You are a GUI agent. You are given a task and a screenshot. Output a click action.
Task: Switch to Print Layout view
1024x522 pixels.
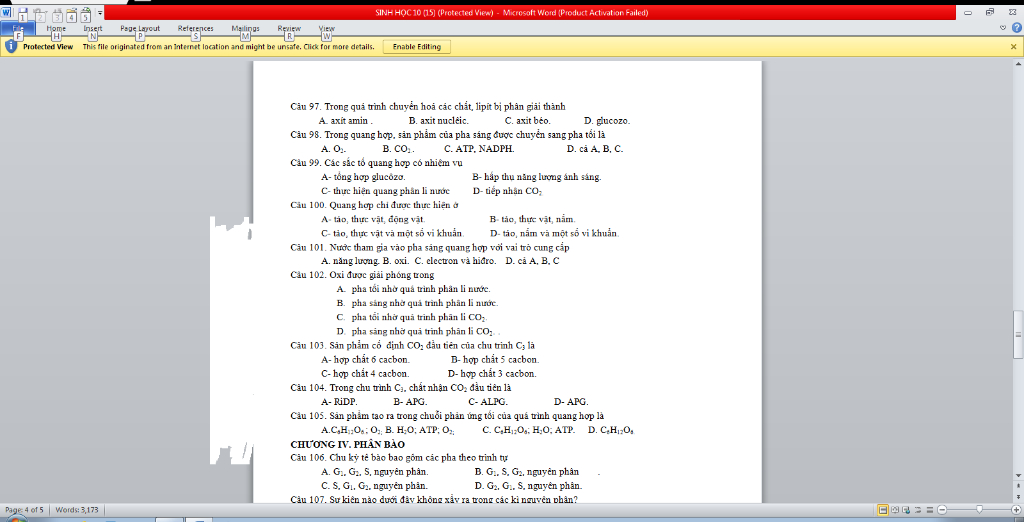pos(883,510)
